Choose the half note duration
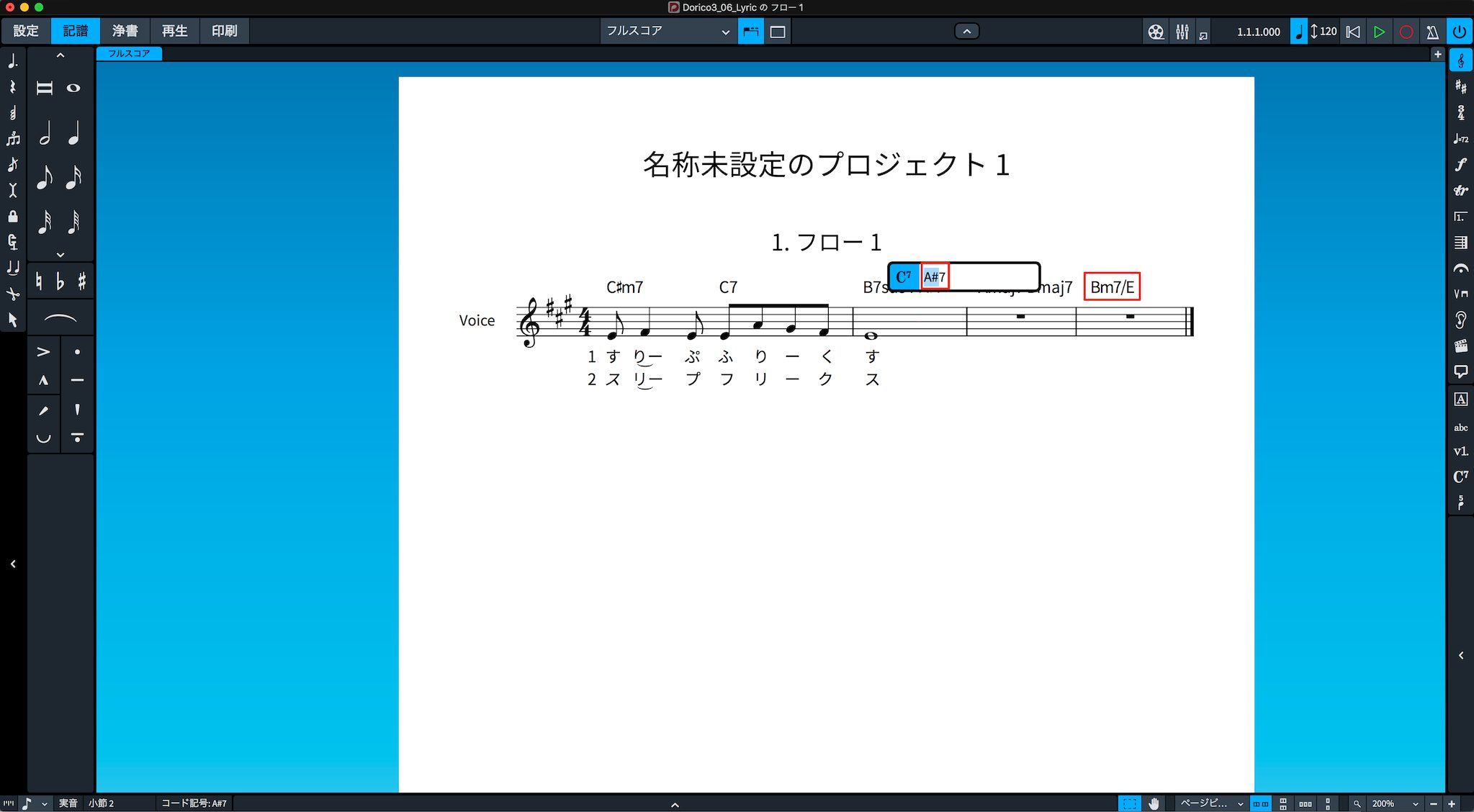Image resolution: width=1474 pixels, height=812 pixels. [x=45, y=133]
